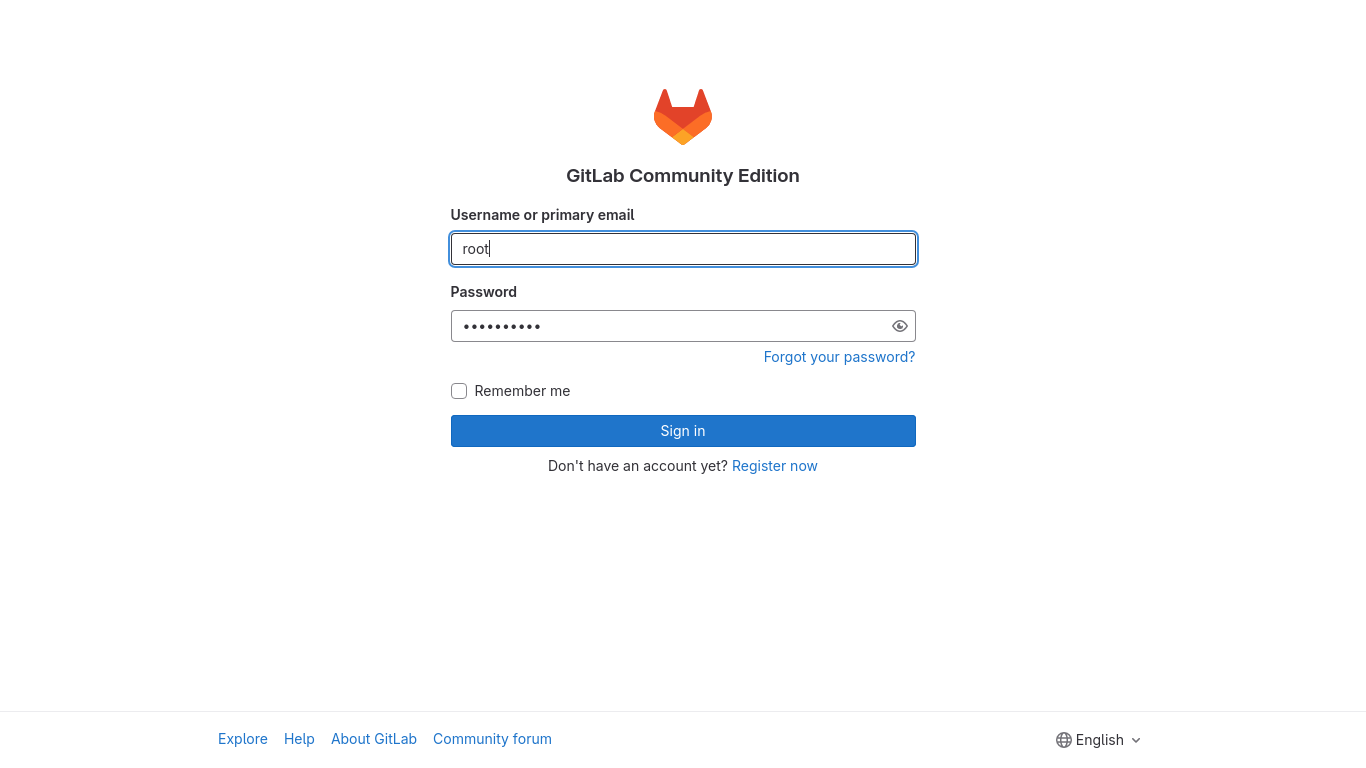Visit the About GitLab link
Viewport: 1366px width, 768px height.
pyautogui.click(x=374, y=739)
